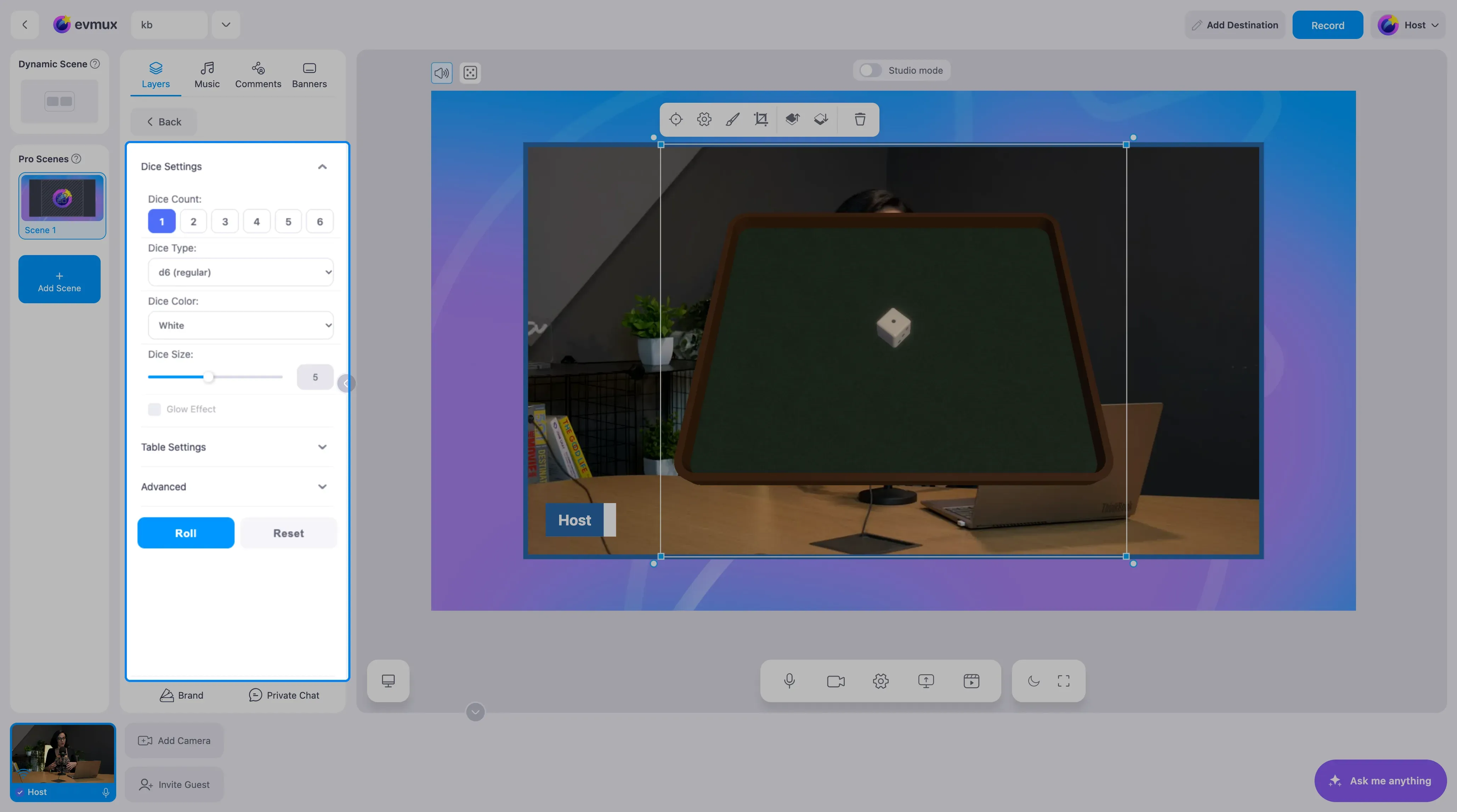The width and height of the screenshot is (1457, 812).
Task: Click Add Destination
Action: 1235,25
